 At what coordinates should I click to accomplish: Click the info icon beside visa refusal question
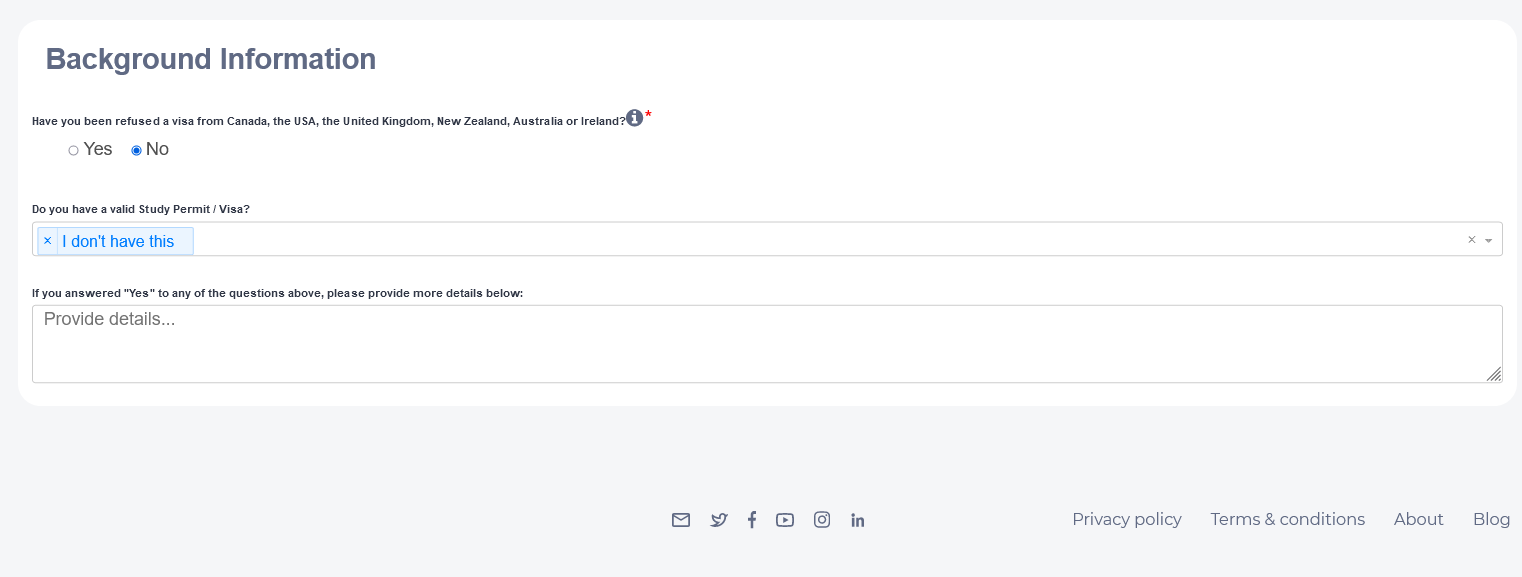pos(634,118)
